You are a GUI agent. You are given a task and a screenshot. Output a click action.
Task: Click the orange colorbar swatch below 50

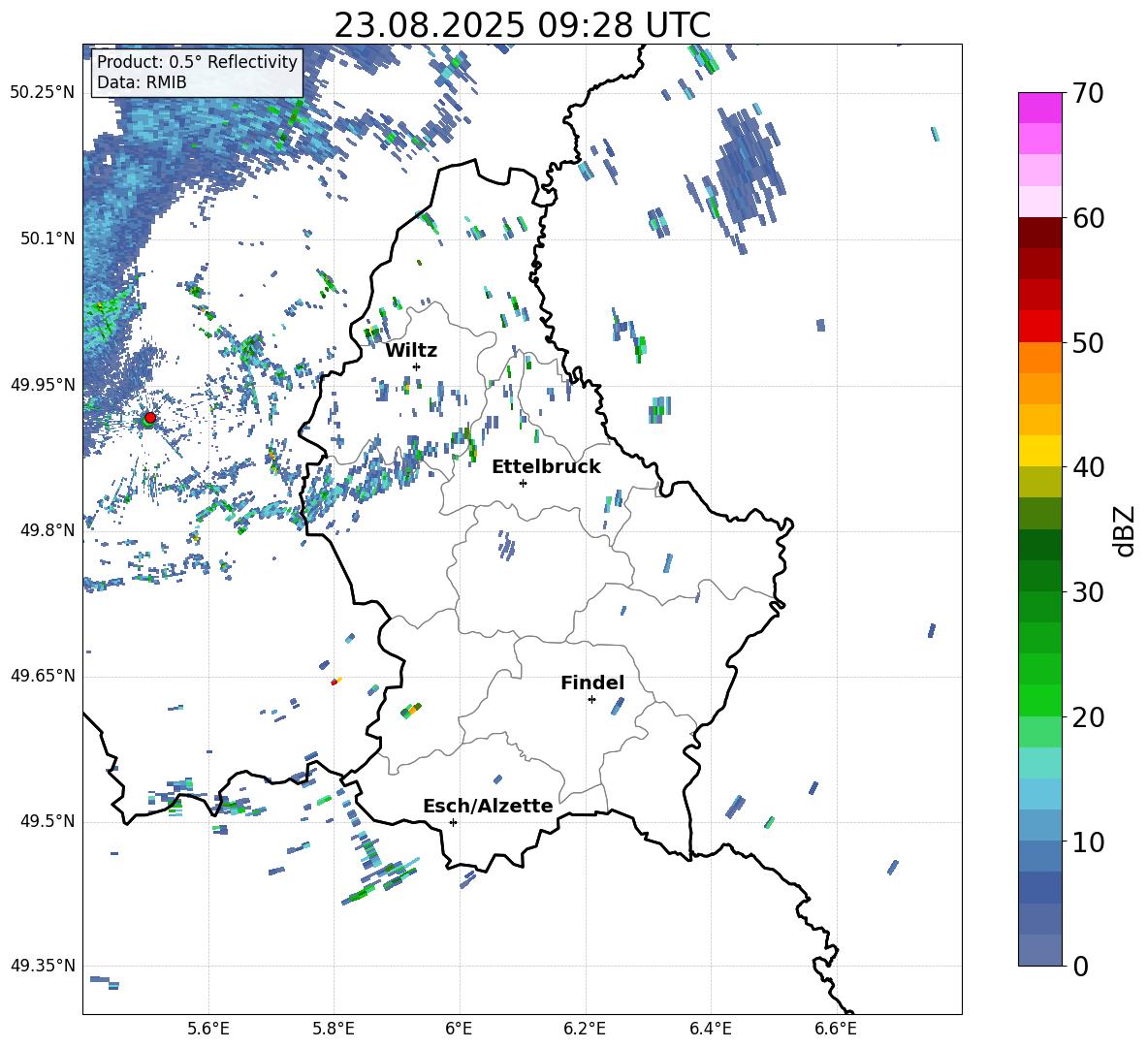(1039, 358)
